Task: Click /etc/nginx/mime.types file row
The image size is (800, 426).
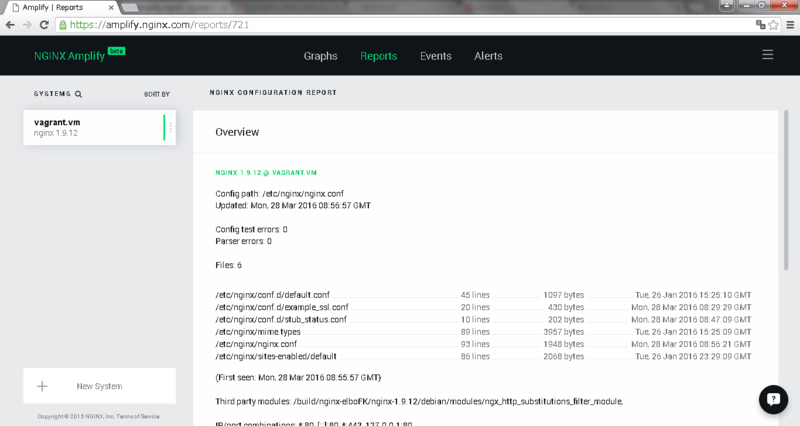Action: [x=483, y=332]
